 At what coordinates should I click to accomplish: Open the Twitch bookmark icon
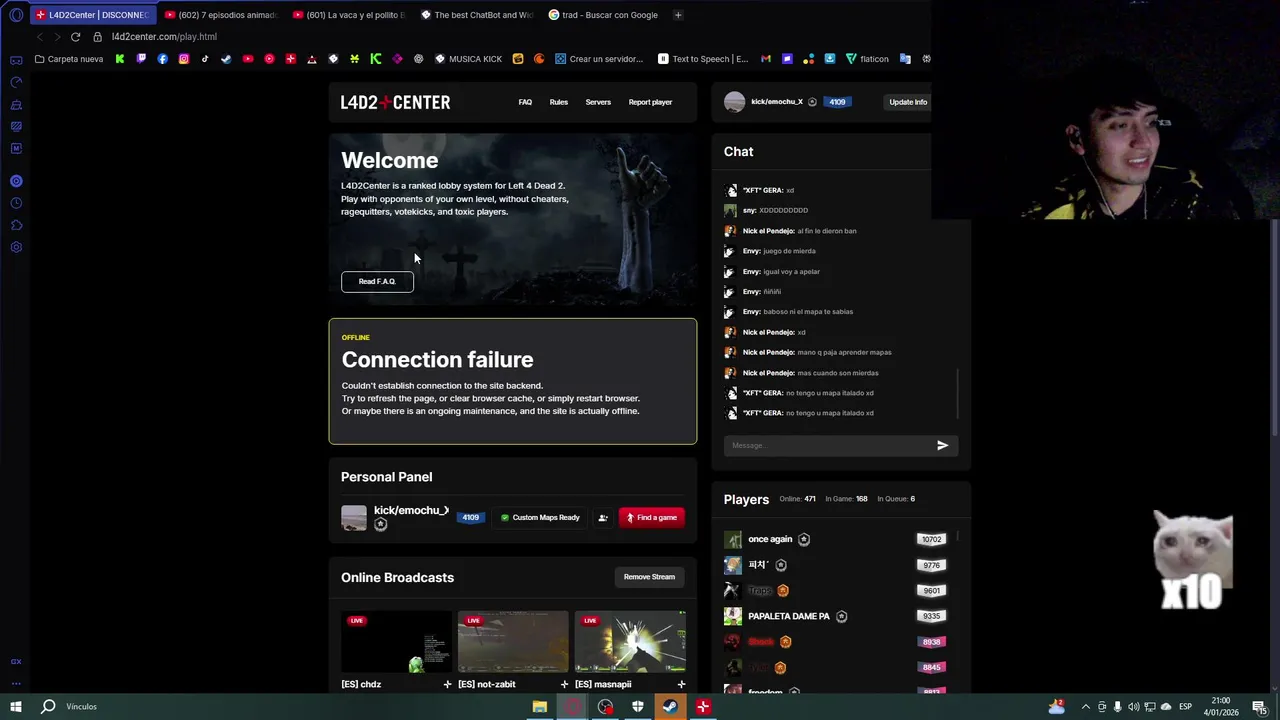point(141,59)
